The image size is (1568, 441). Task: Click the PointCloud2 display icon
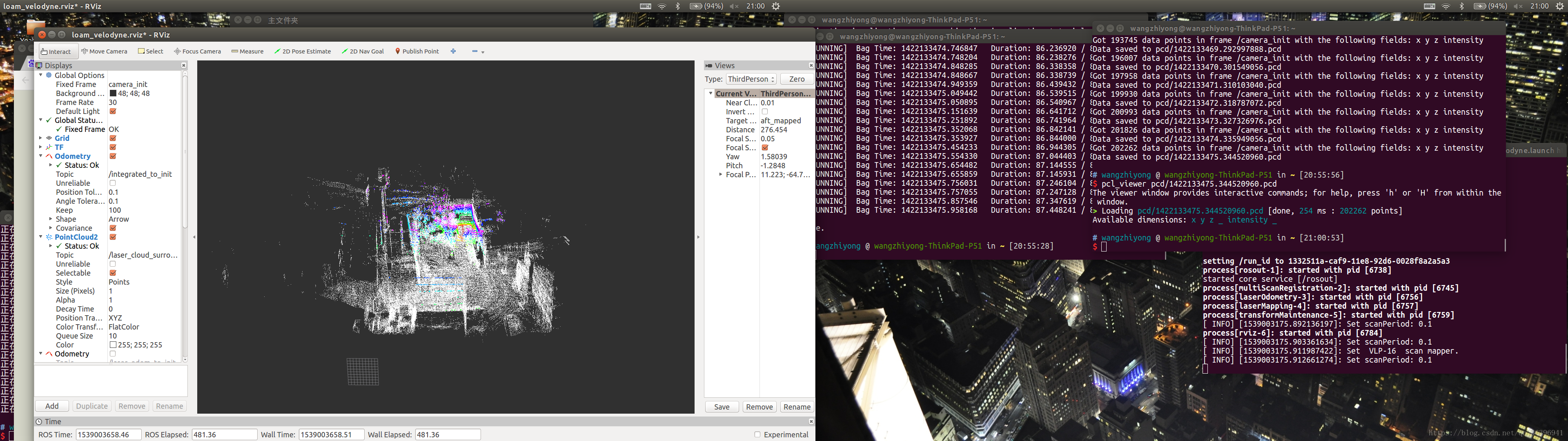click(x=49, y=237)
